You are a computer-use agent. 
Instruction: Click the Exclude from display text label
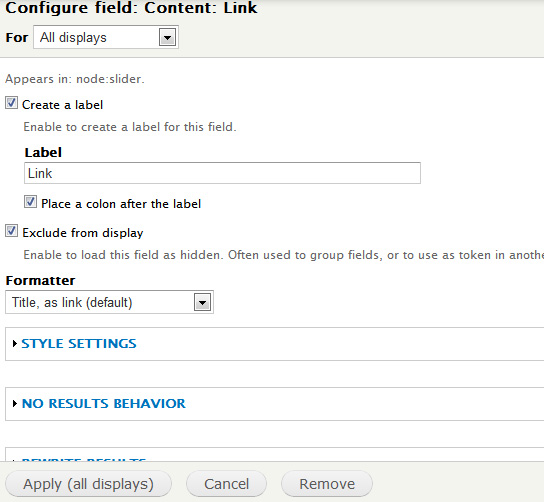coord(83,233)
